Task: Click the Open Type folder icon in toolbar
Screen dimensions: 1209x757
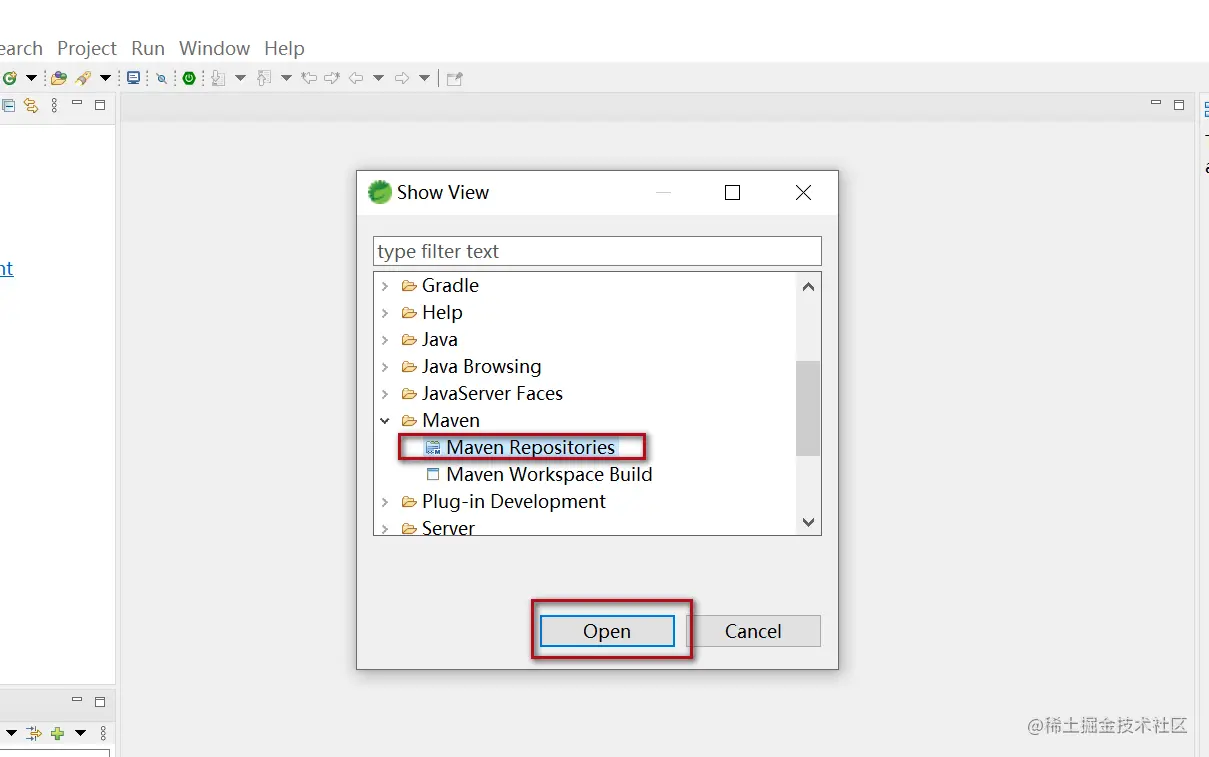Action: tap(59, 78)
